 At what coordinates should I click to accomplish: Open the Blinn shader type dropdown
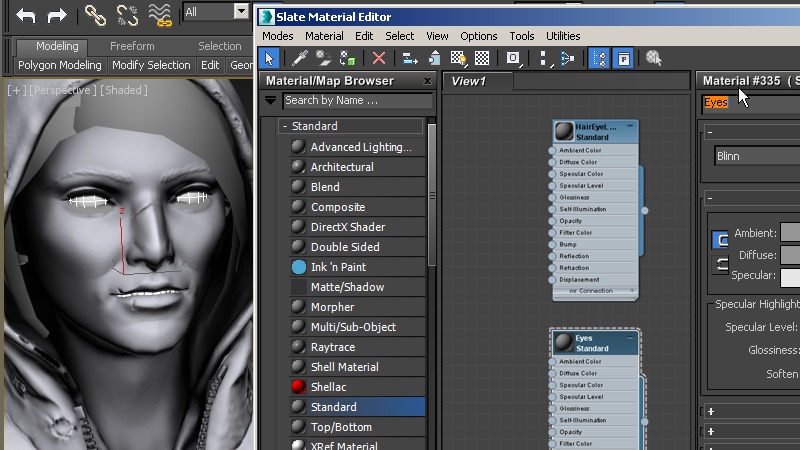pyautogui.click(x=757, y=156)
